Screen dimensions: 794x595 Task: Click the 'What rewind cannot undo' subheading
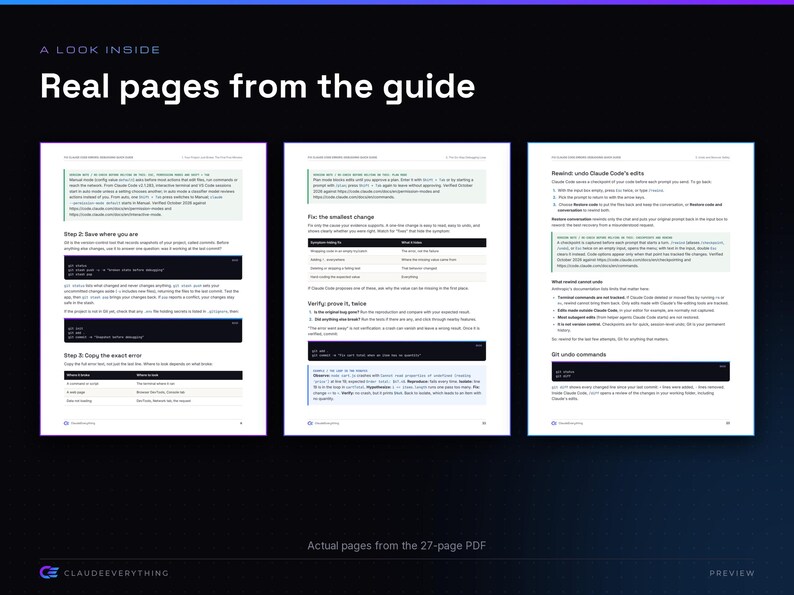[577, 282]
